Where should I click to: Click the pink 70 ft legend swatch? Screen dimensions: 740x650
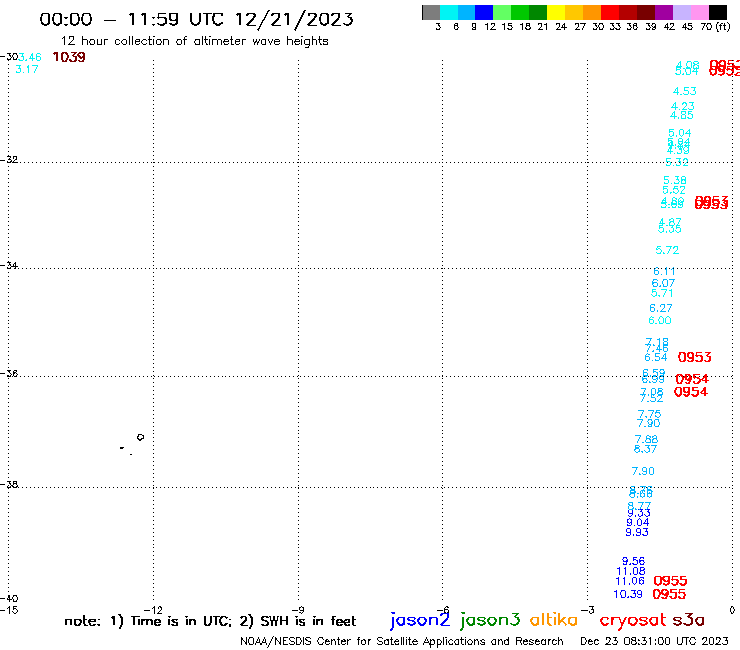click(x=699, y=12)
